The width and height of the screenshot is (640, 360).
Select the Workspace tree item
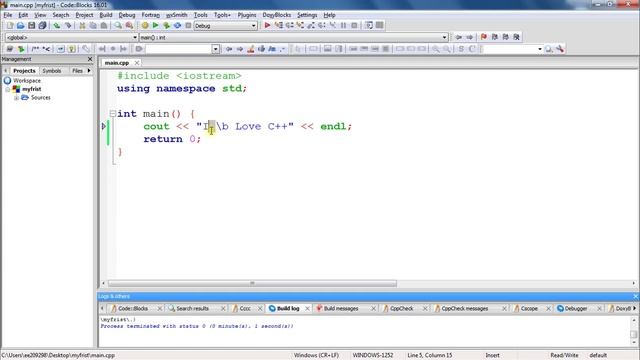point(27,81)
